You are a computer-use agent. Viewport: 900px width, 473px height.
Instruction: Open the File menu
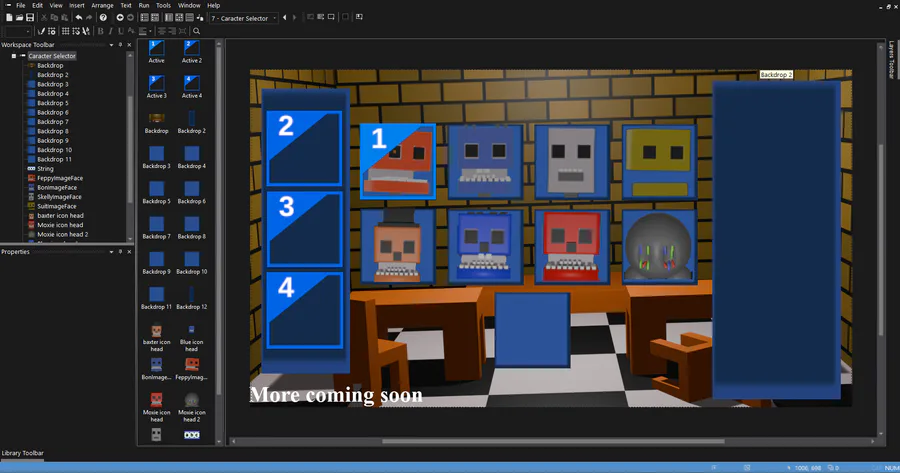click(21, 5)
